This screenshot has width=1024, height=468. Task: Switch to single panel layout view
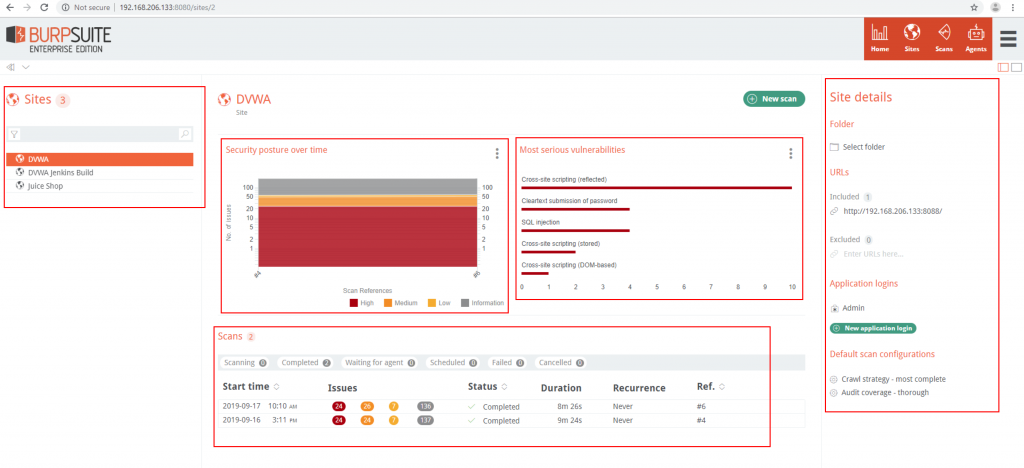coord(1016,67)
